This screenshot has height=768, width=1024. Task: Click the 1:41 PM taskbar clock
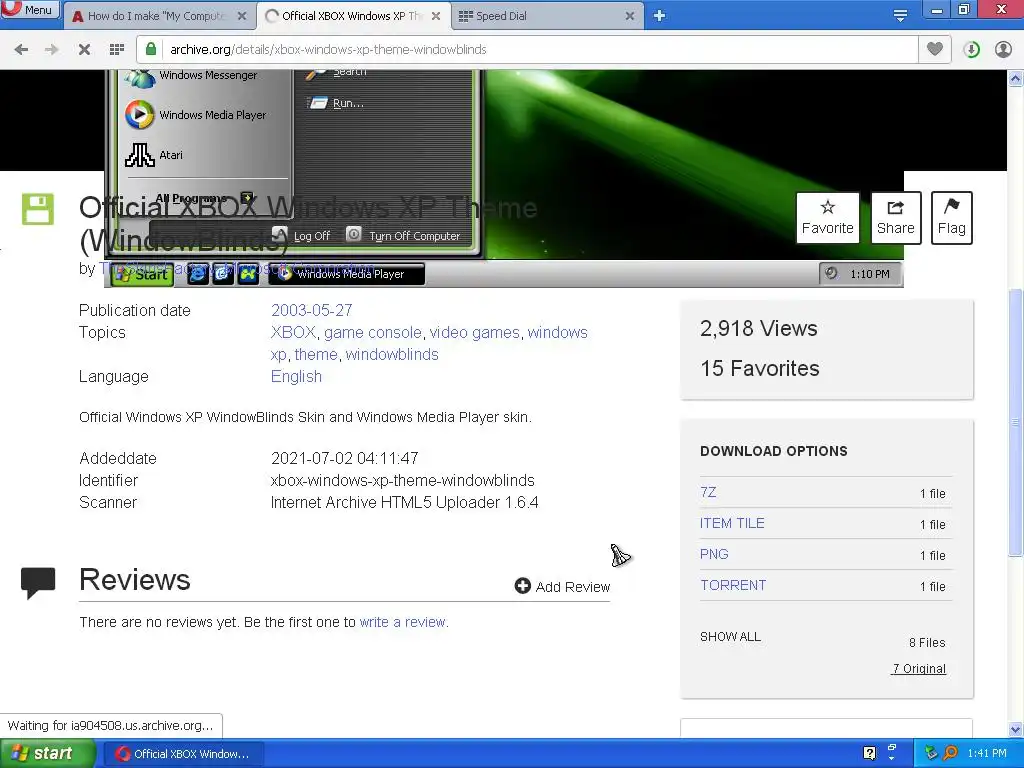coord(987,753)
